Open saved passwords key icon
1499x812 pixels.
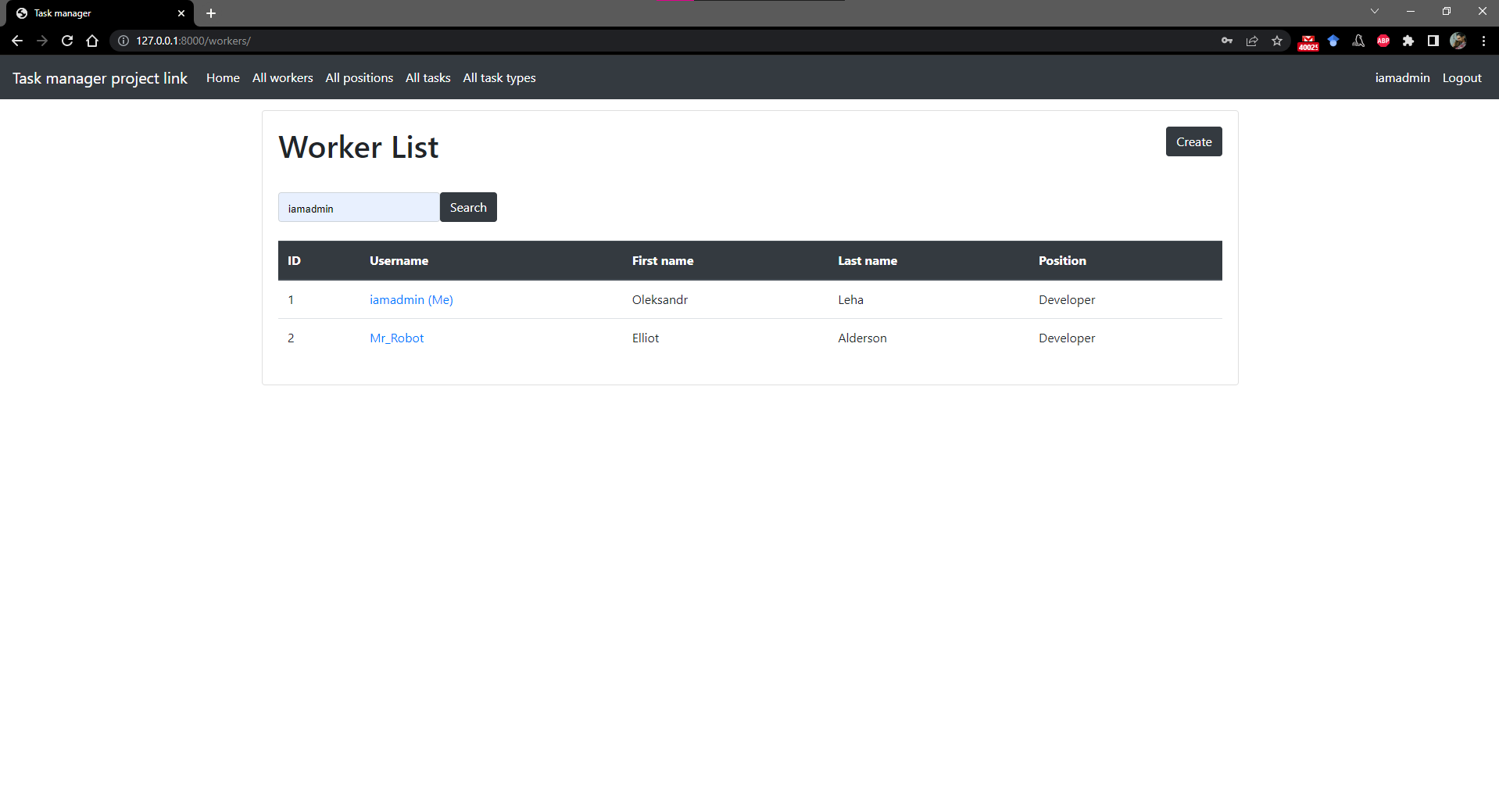pyautogui.click(x=1227, y=41)
